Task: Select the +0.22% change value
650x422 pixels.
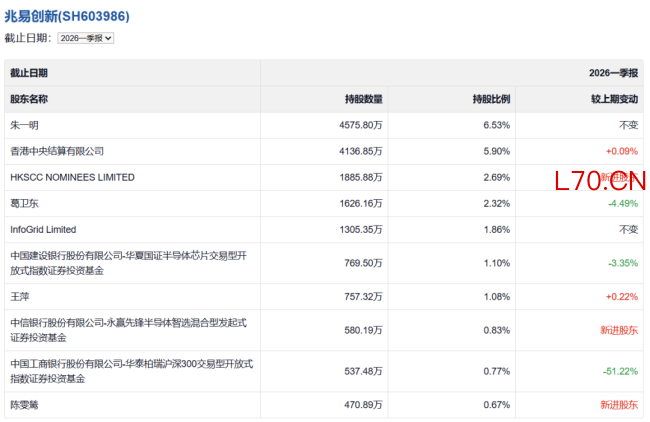Action: coord(622,297)
